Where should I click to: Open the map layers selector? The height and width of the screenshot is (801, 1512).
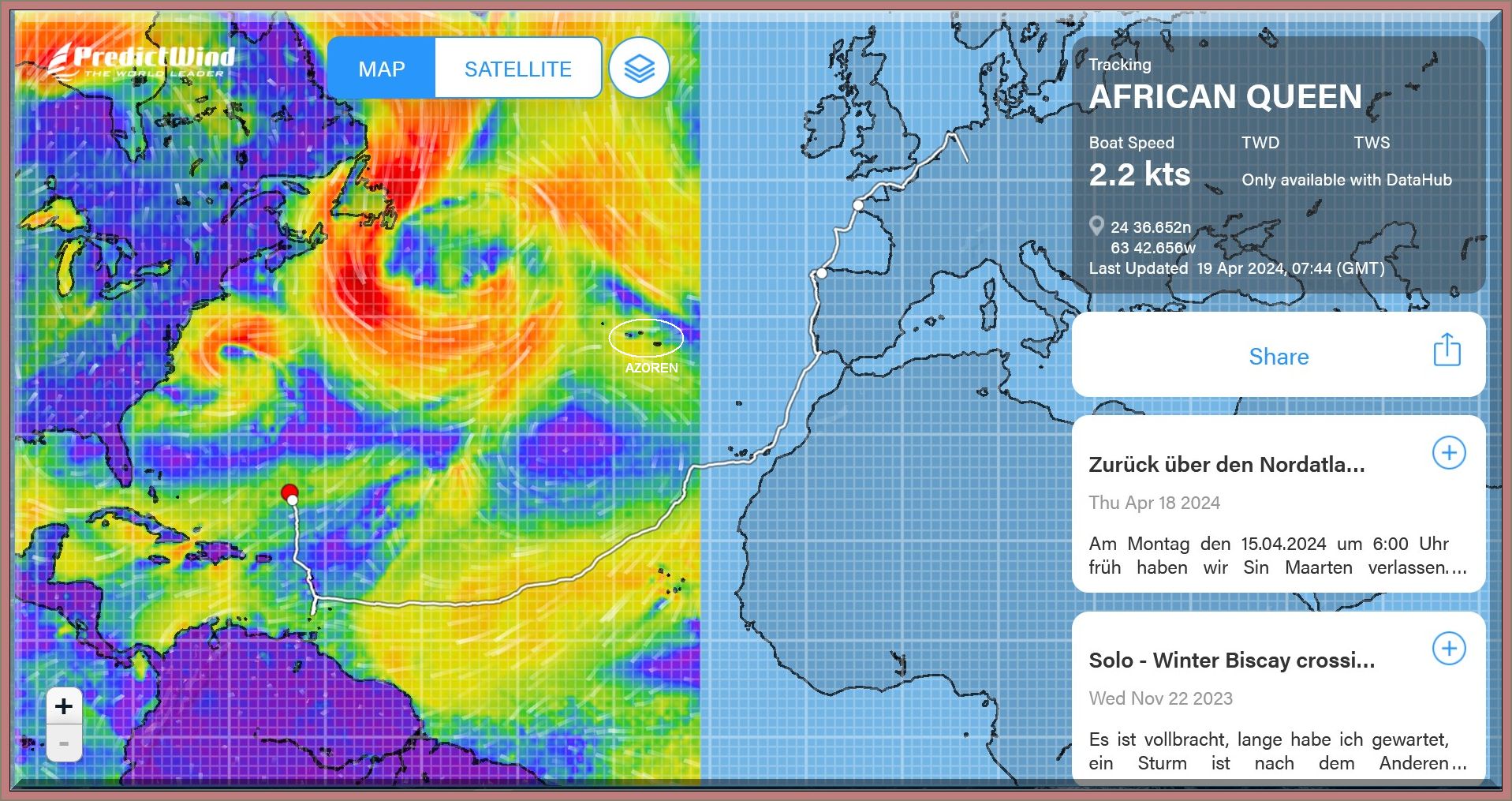[639, 69]
